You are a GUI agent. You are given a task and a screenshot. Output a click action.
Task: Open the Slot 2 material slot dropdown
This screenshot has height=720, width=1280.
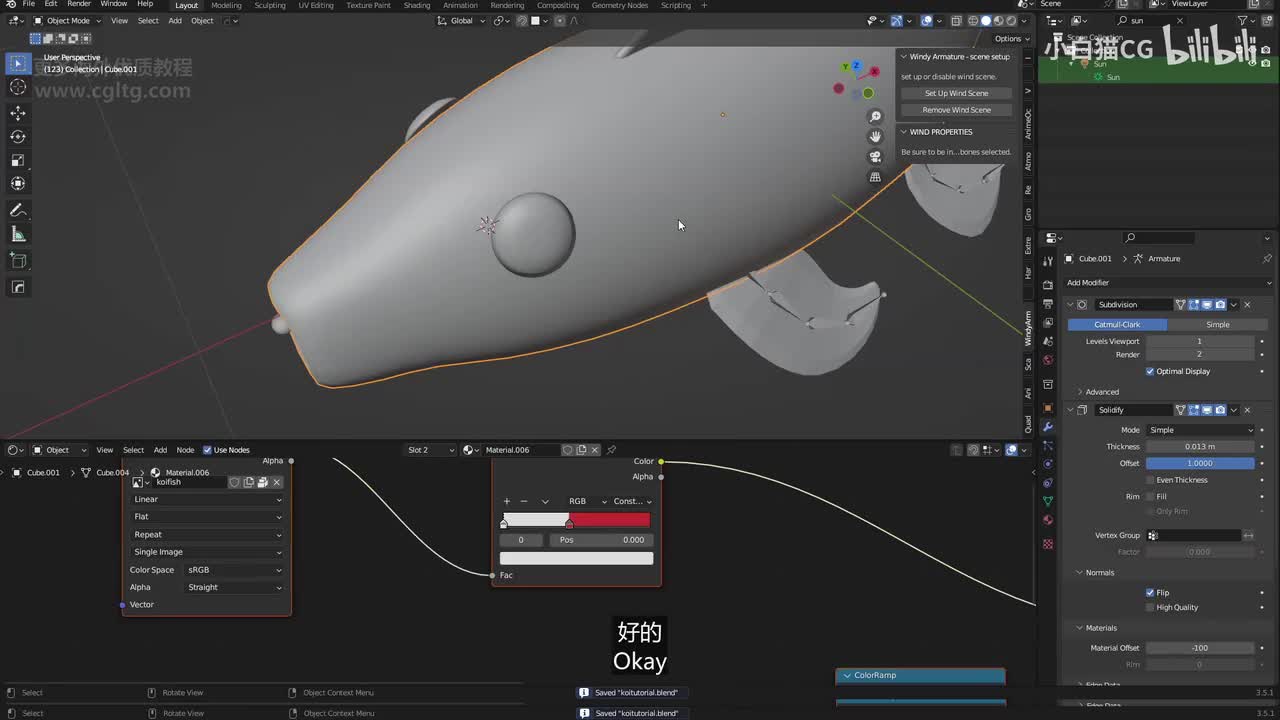(x=431, y=450)
